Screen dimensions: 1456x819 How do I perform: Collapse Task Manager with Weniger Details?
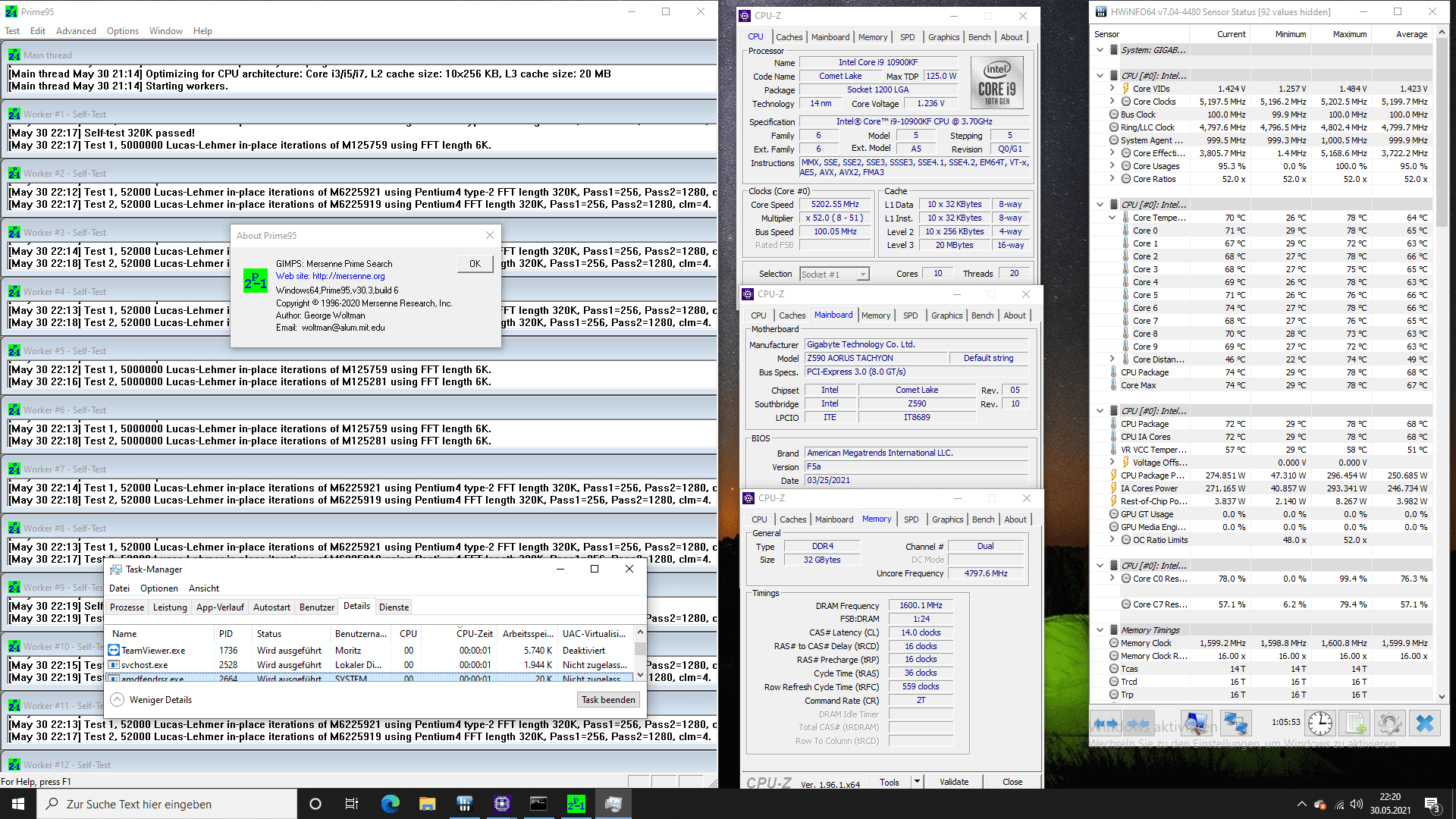(152, 700)
